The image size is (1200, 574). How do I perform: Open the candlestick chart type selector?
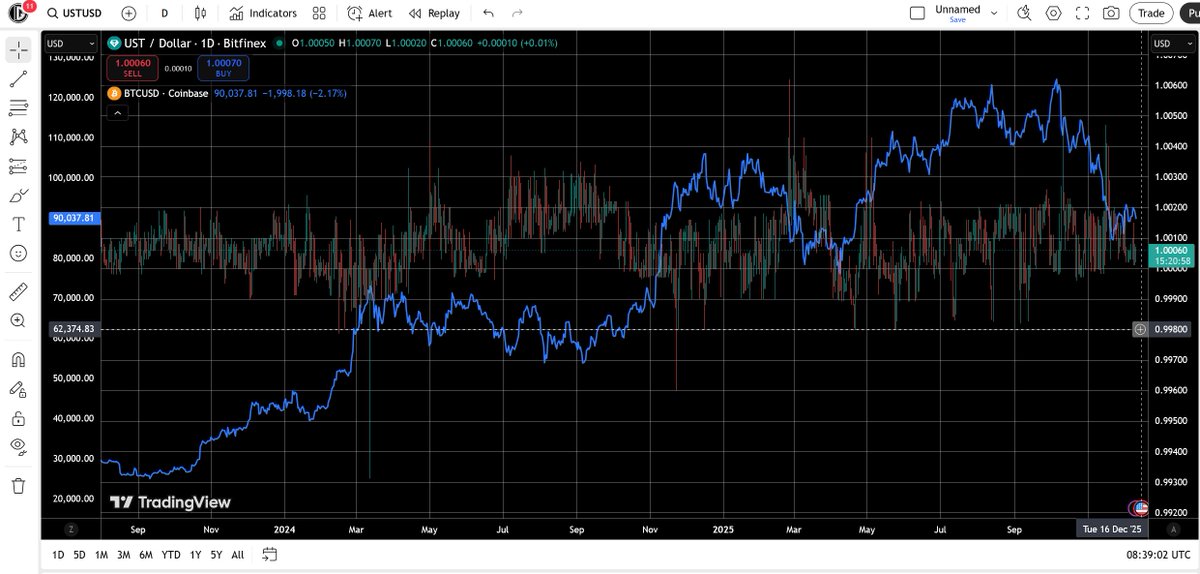click(x=200, y=13)
